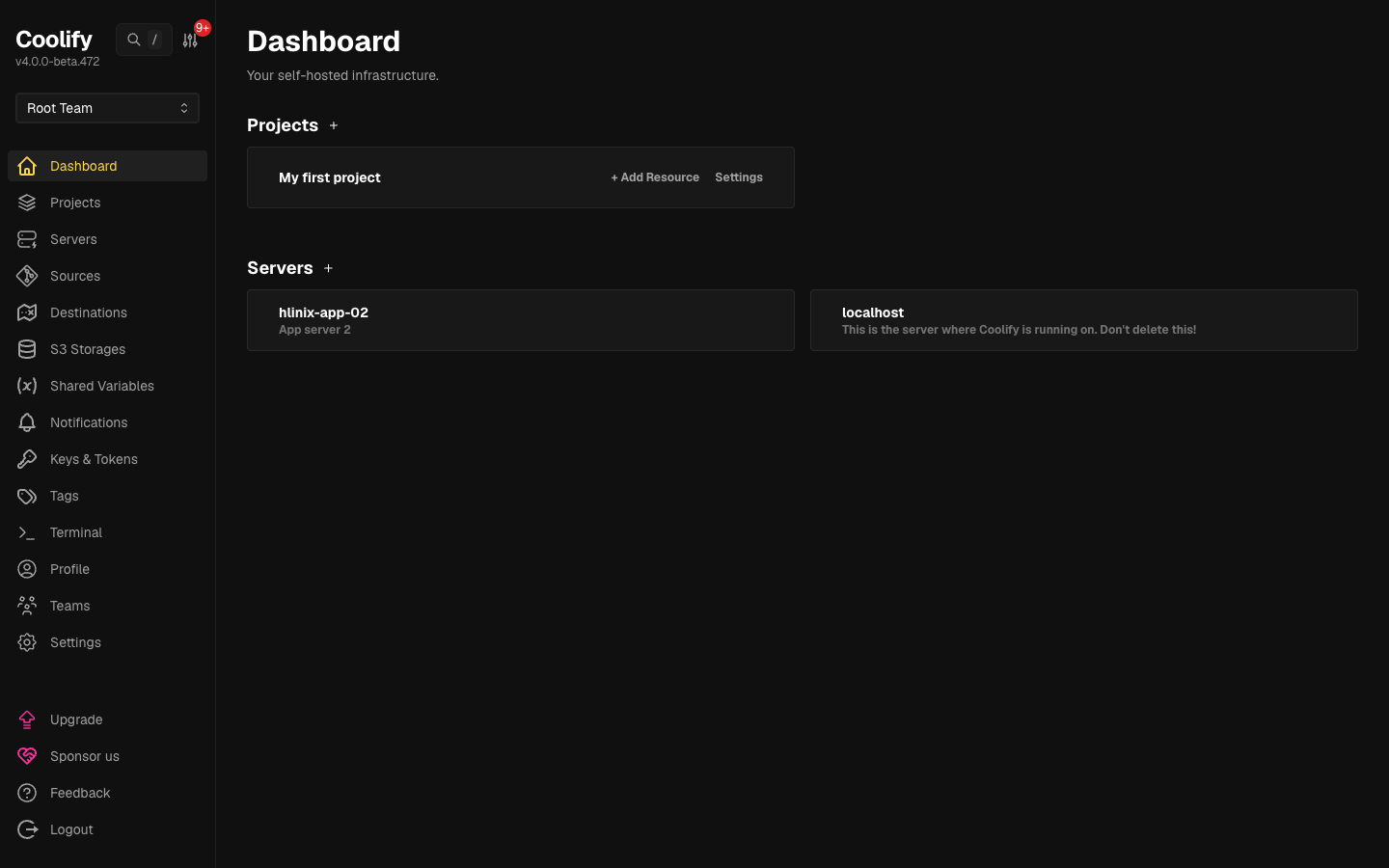The image size is (1389, 868).
Task: Click the Notifications bell icon
Action: coord(27,422)
